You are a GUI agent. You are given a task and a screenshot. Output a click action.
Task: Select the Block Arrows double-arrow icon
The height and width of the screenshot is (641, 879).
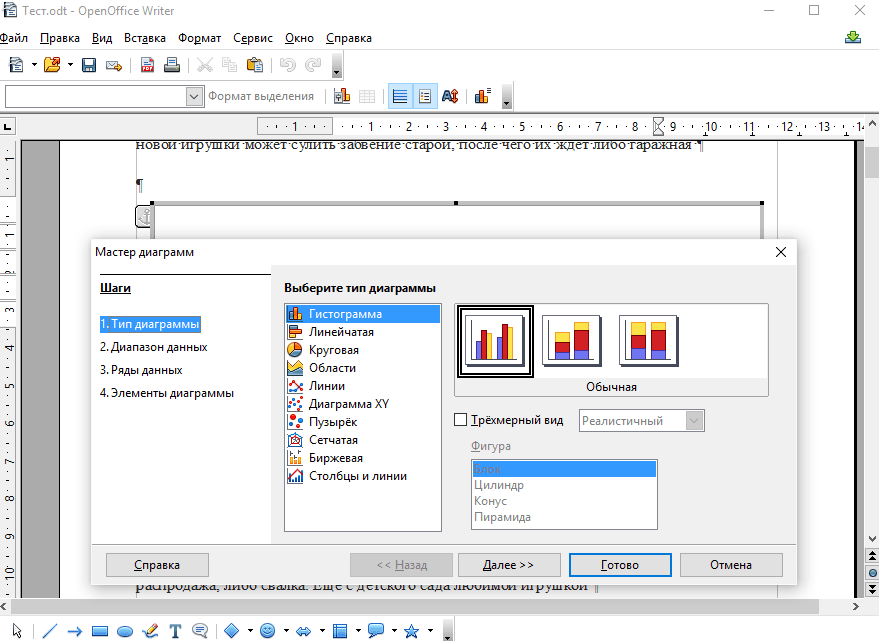click(303, 631)
